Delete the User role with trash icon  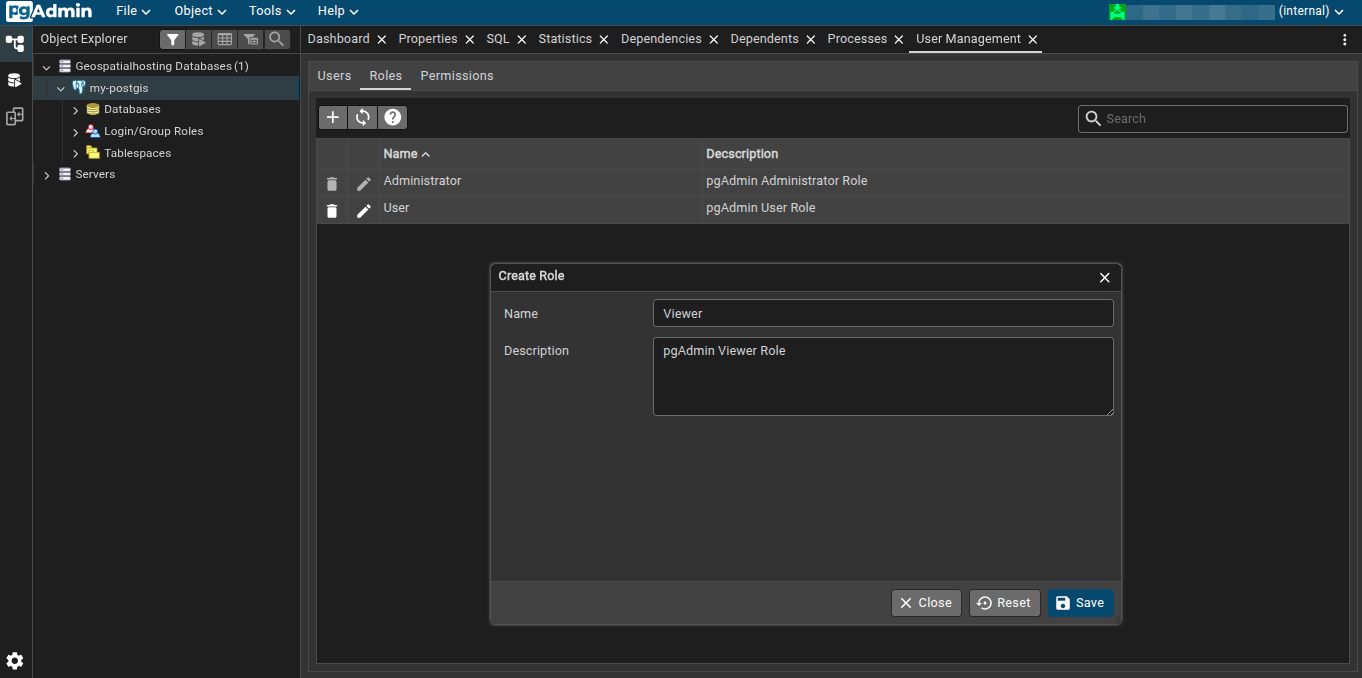pyautogui.click(x=332, y=211)
